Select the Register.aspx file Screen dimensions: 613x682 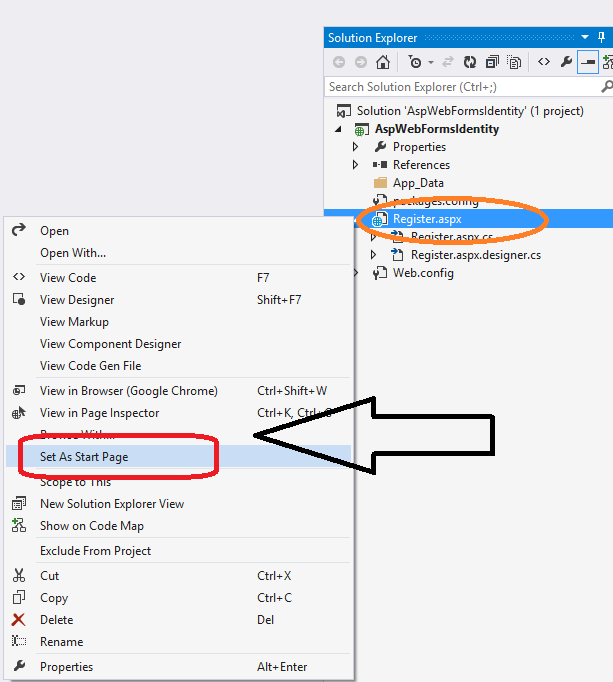pos(427,219)
